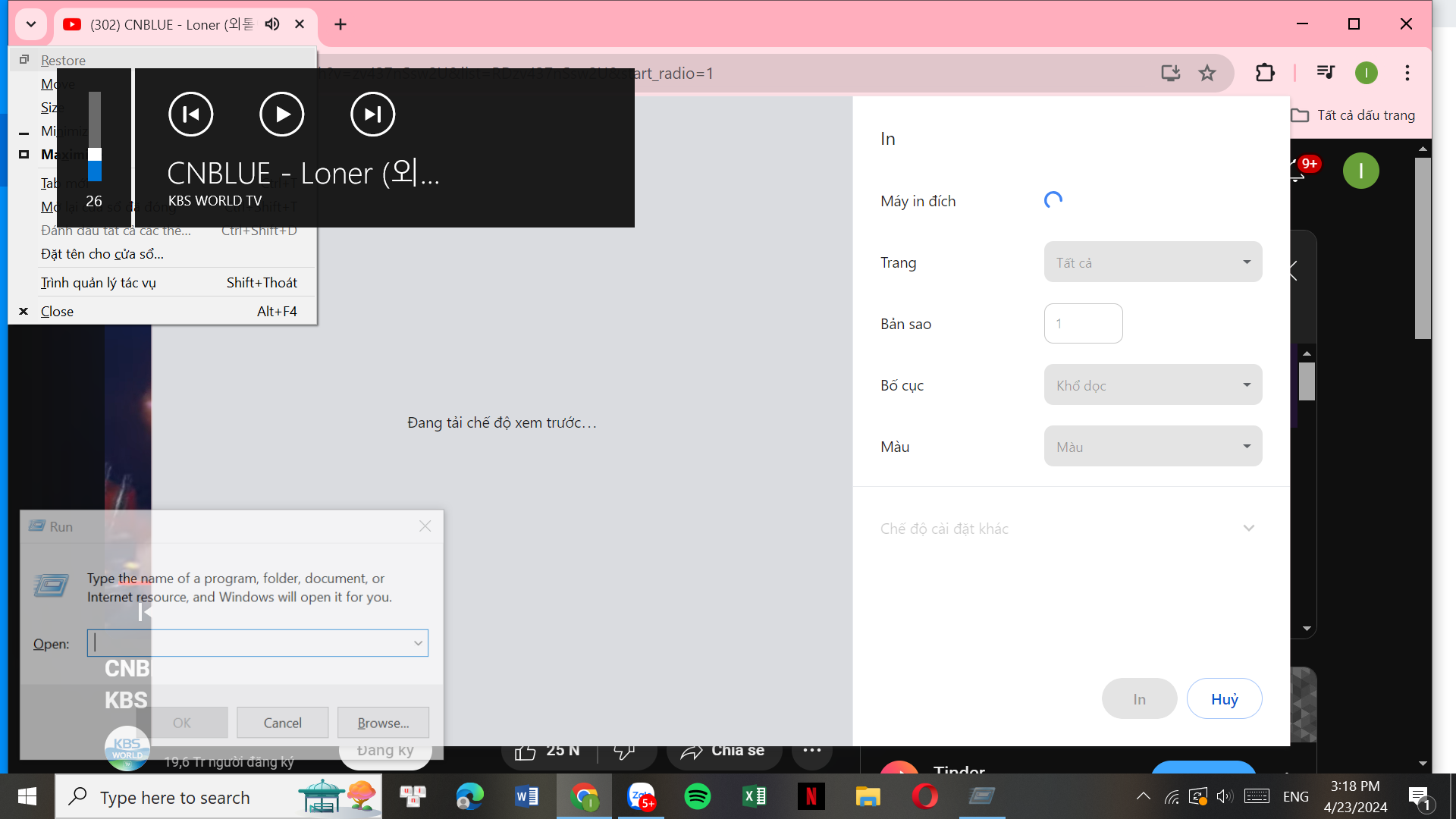Open the media control icon in toolbar
The image size is (1456, 819).
pos(1326,73)
